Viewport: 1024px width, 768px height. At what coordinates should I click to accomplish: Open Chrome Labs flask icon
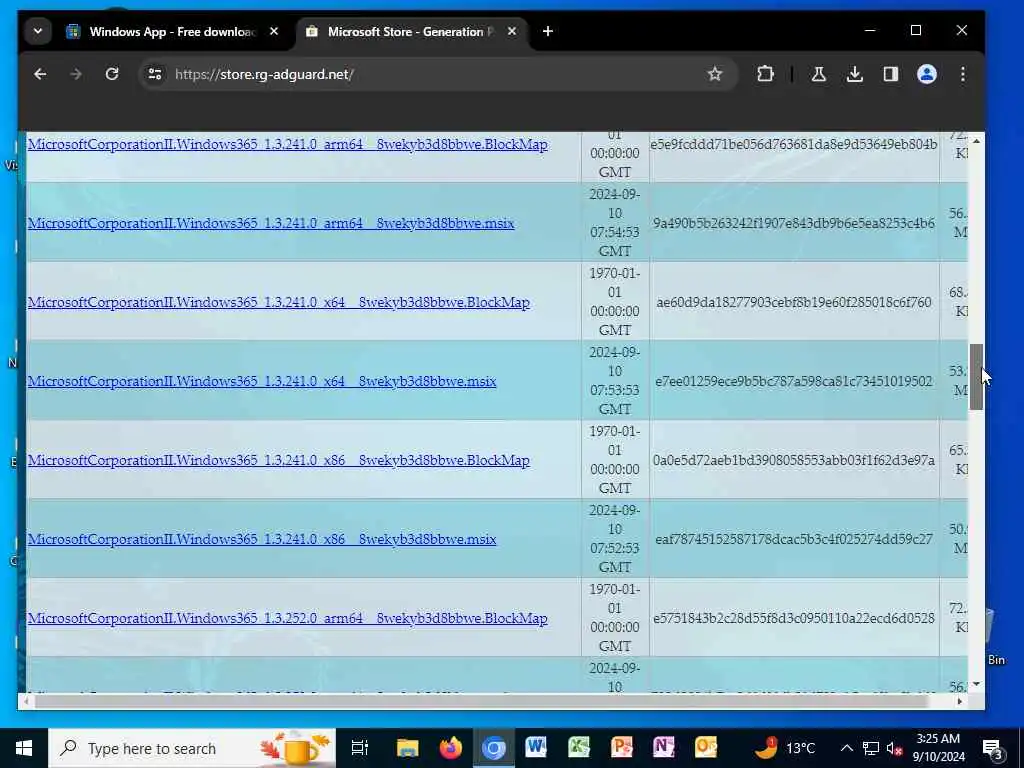[818, 74]
